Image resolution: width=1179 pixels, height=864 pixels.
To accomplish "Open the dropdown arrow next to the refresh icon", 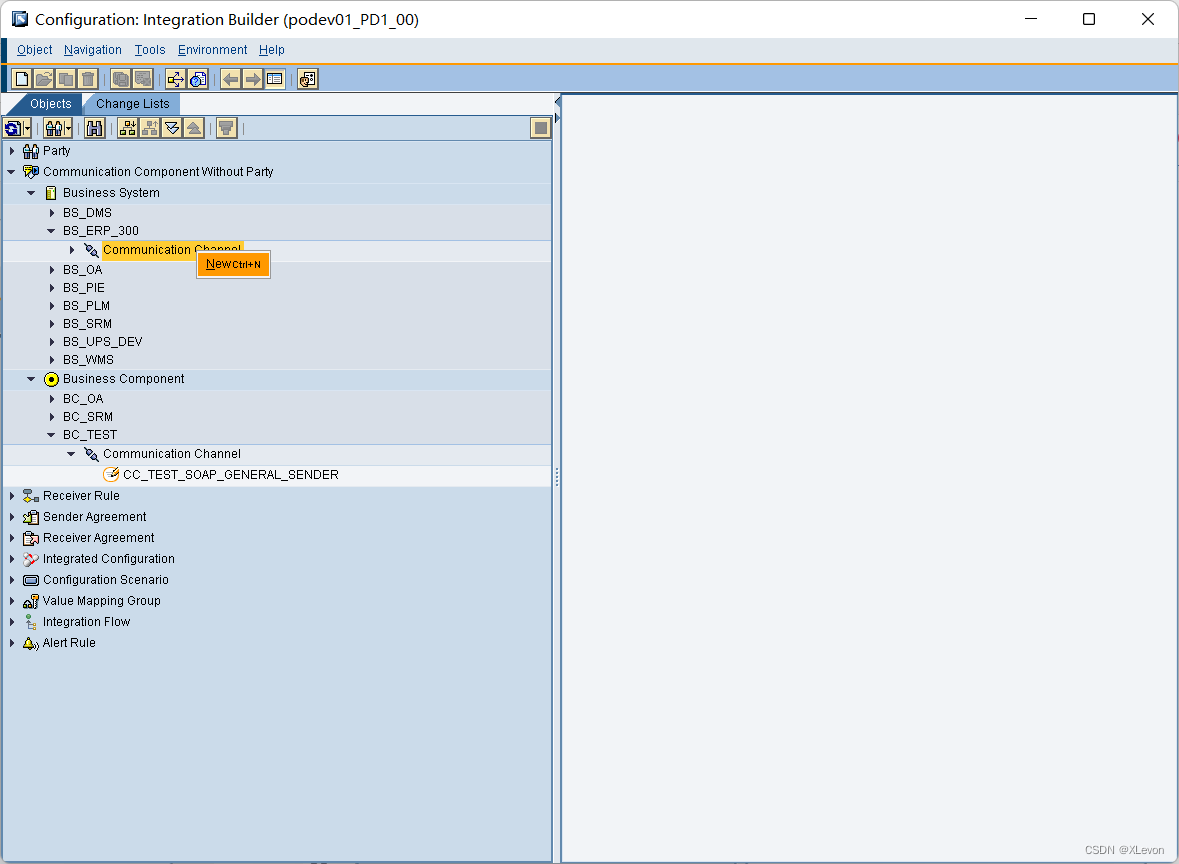I will pos(27,129).
